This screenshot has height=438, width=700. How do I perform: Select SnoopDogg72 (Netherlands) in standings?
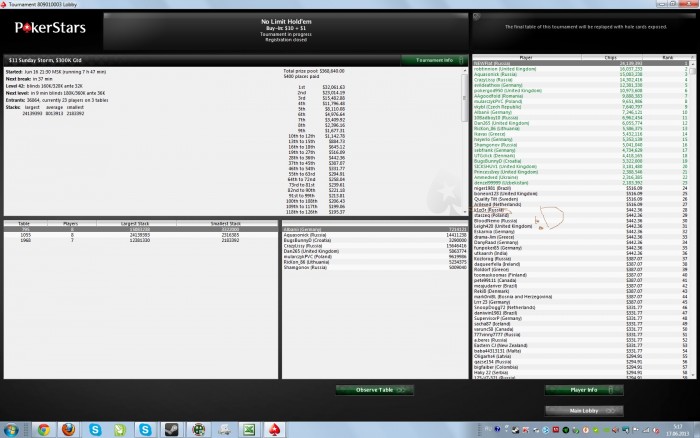click(581, 308)
